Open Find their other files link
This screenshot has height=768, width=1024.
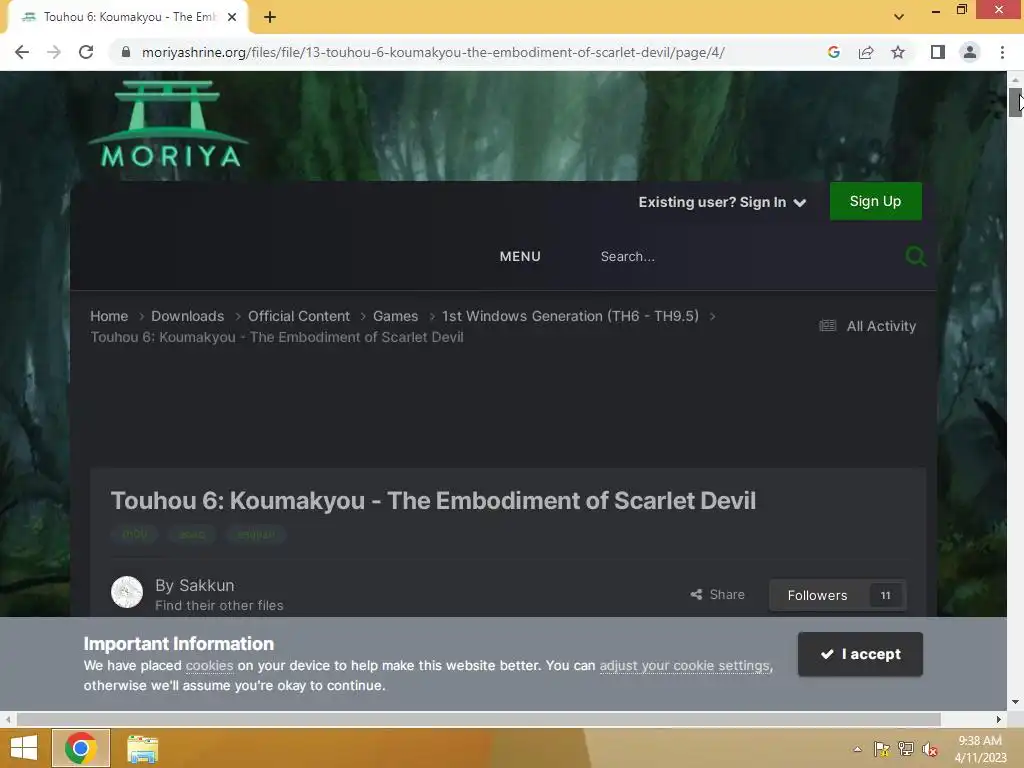coord(219,605)
